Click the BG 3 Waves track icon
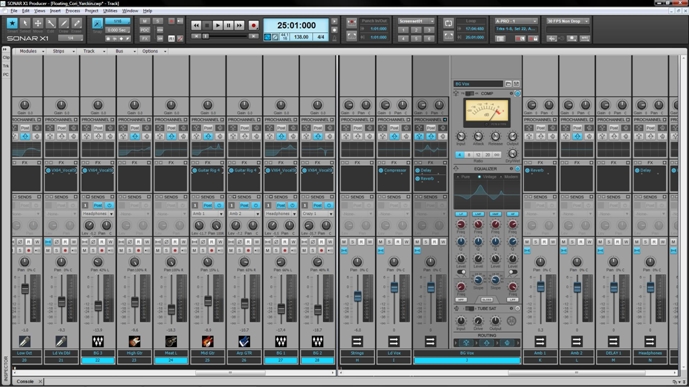Screen dimensions: 689x387 (x=98, y=341)
